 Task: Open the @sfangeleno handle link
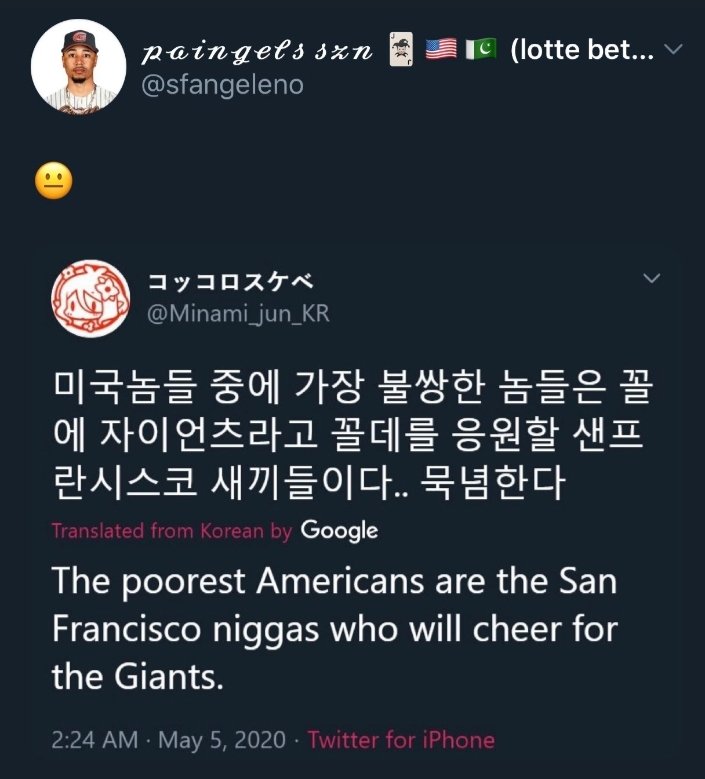(223, 86)
